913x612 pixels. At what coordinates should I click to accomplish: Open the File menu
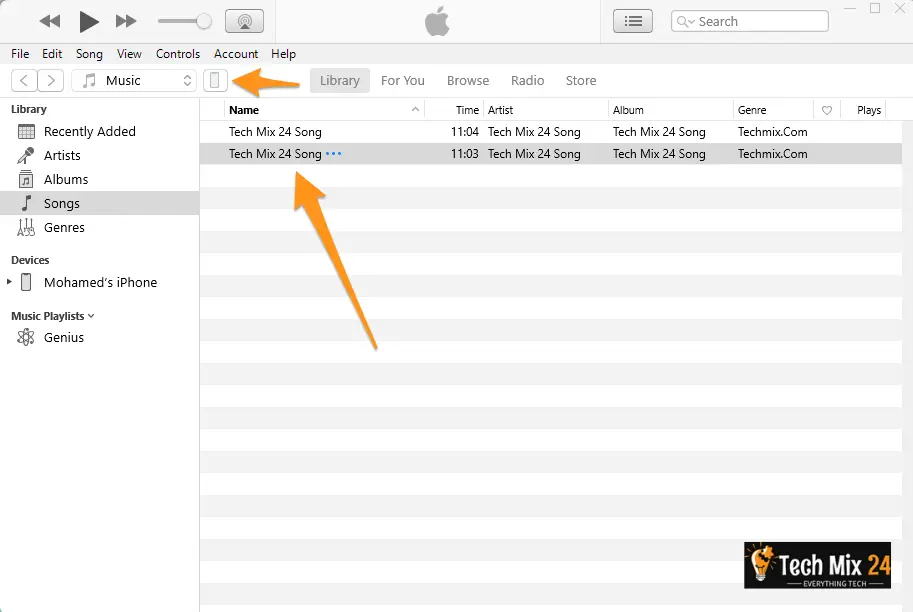point(20,54)
